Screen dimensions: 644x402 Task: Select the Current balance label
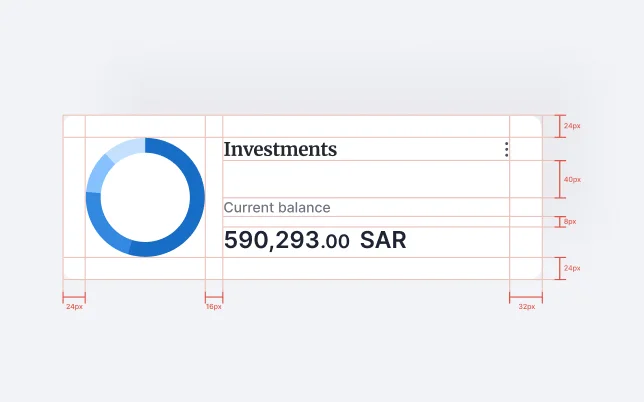pos(276,208)
